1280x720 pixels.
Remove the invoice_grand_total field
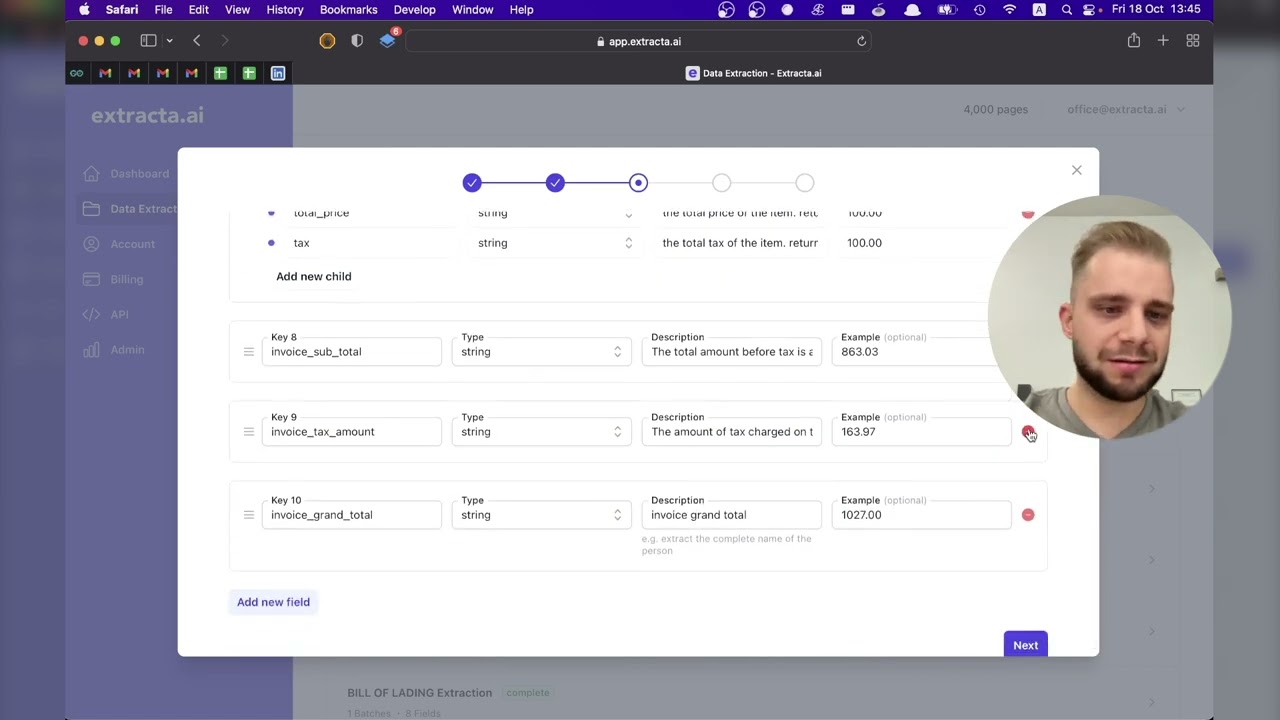click(x=1028, y=515)
